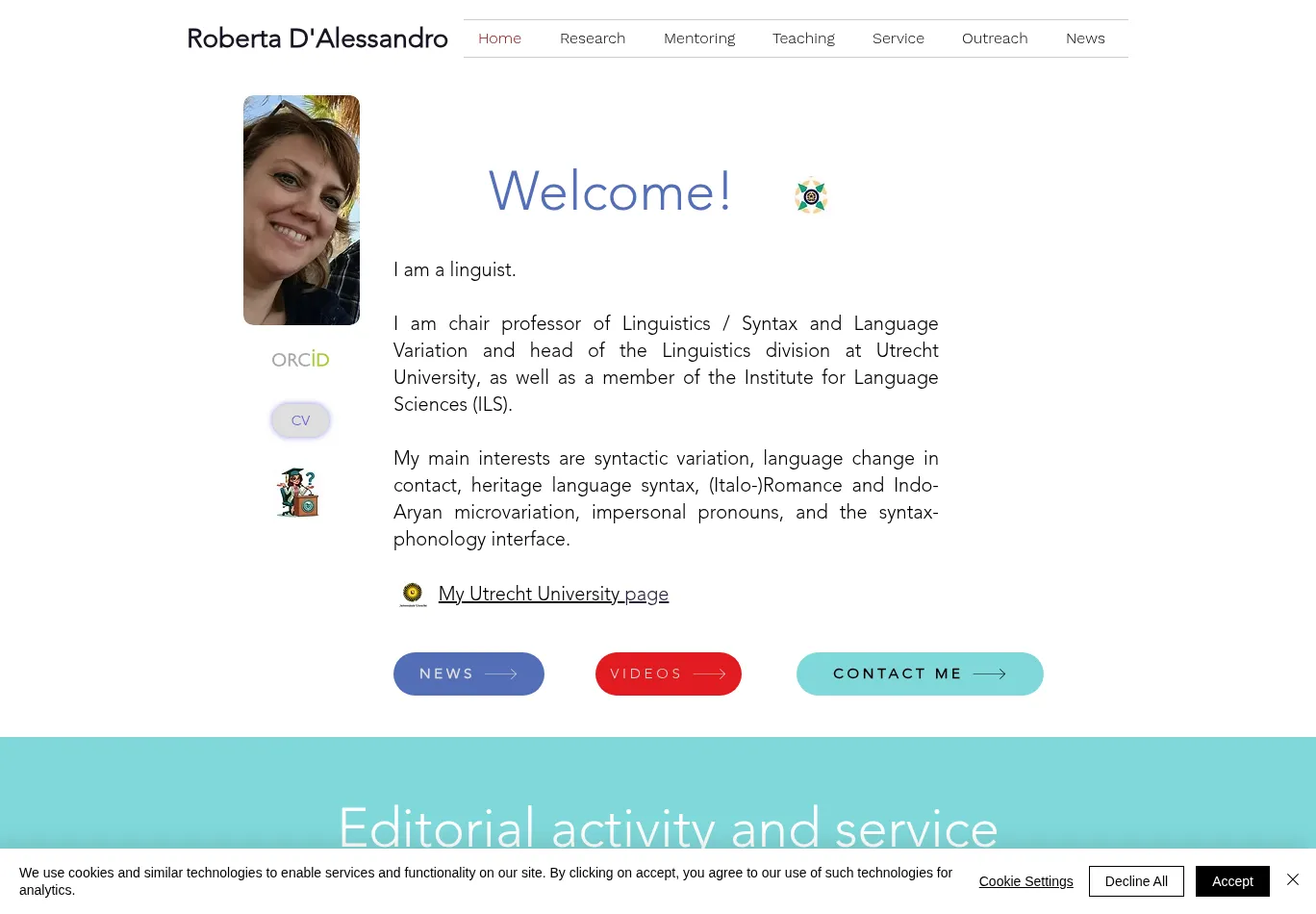The width and height of the screenshot is (1316, 914).
Task: Navigate to the Teaching page
Action: (x=803, y=38)
